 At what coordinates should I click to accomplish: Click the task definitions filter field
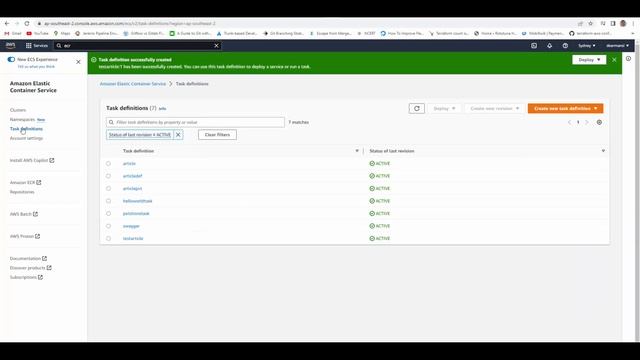click(x=195, y=122)
